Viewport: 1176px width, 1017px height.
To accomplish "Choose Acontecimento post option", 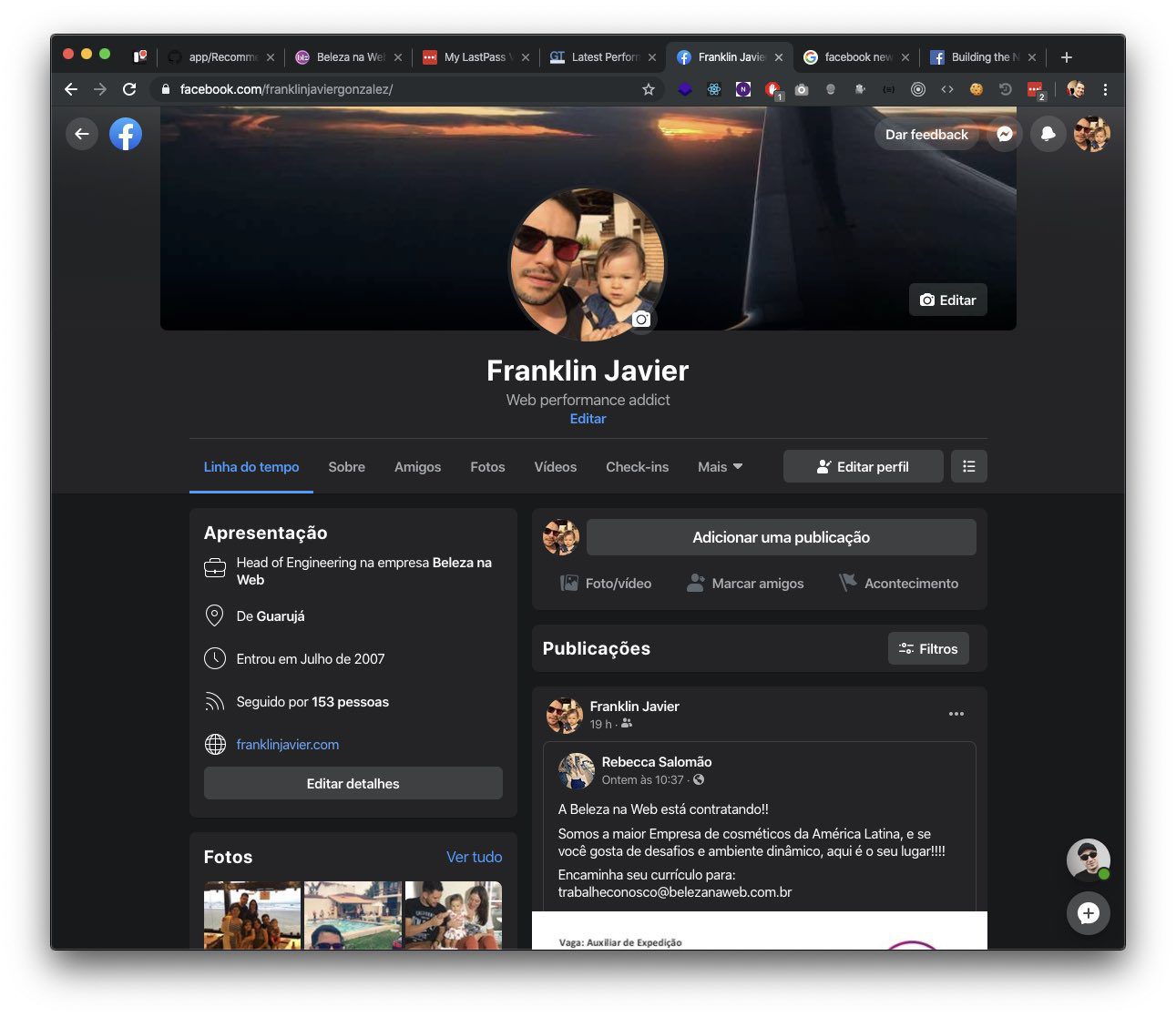I will click(898, 583).
